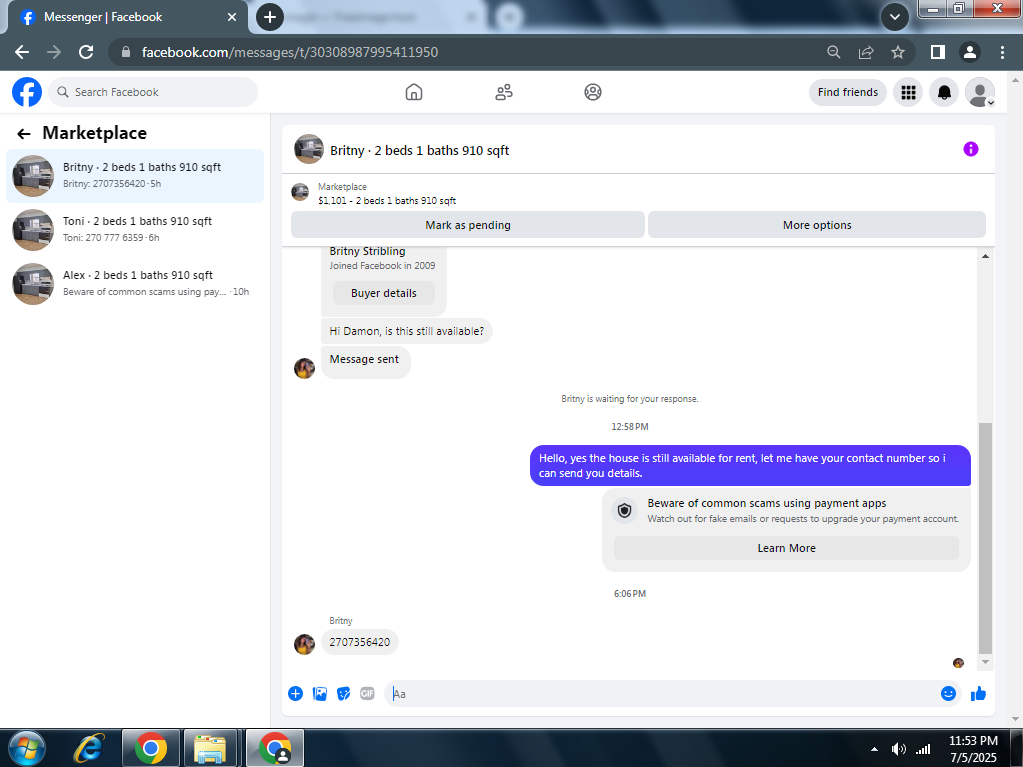
Task: Click the address bar URL
Action: pyautogui.click(x=290, y=52)
